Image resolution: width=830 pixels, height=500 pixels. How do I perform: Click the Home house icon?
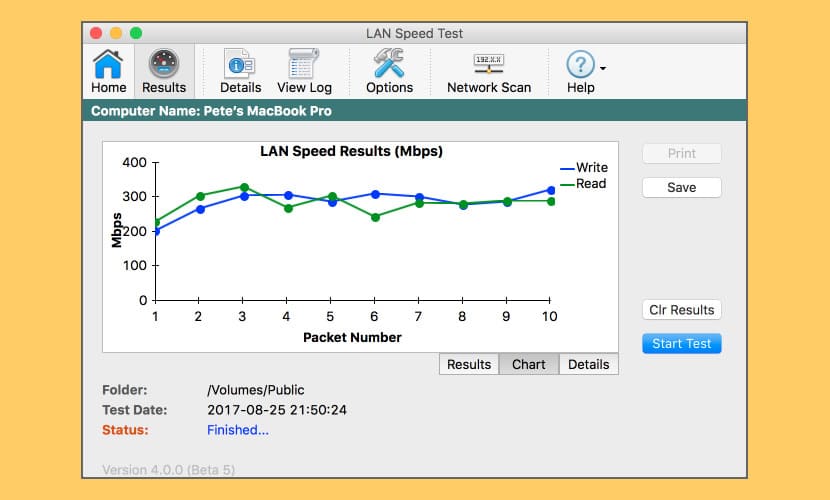click(109, 65)
